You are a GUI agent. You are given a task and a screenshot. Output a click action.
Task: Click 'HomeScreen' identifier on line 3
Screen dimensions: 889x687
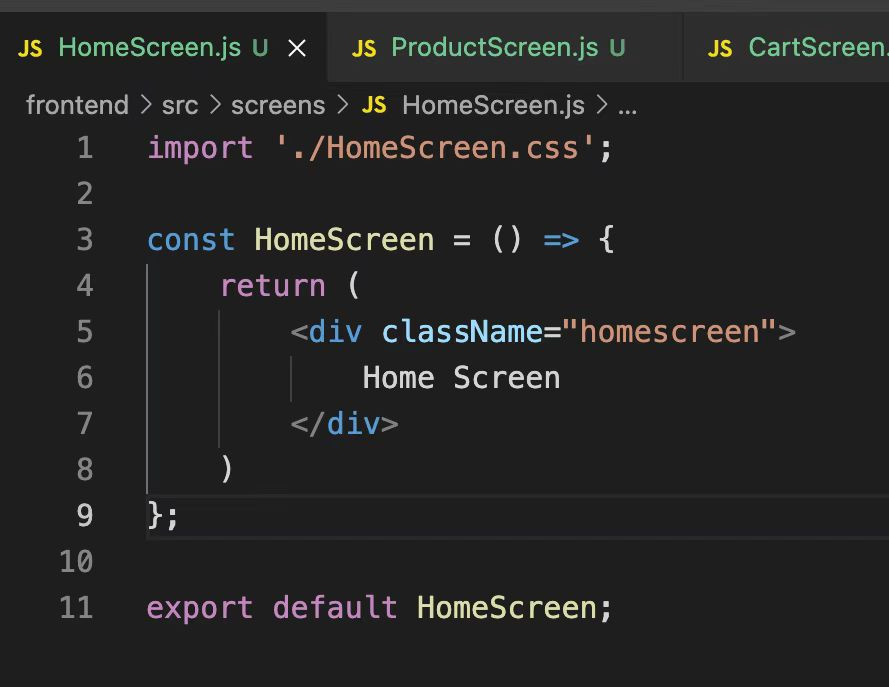point(344,240)
